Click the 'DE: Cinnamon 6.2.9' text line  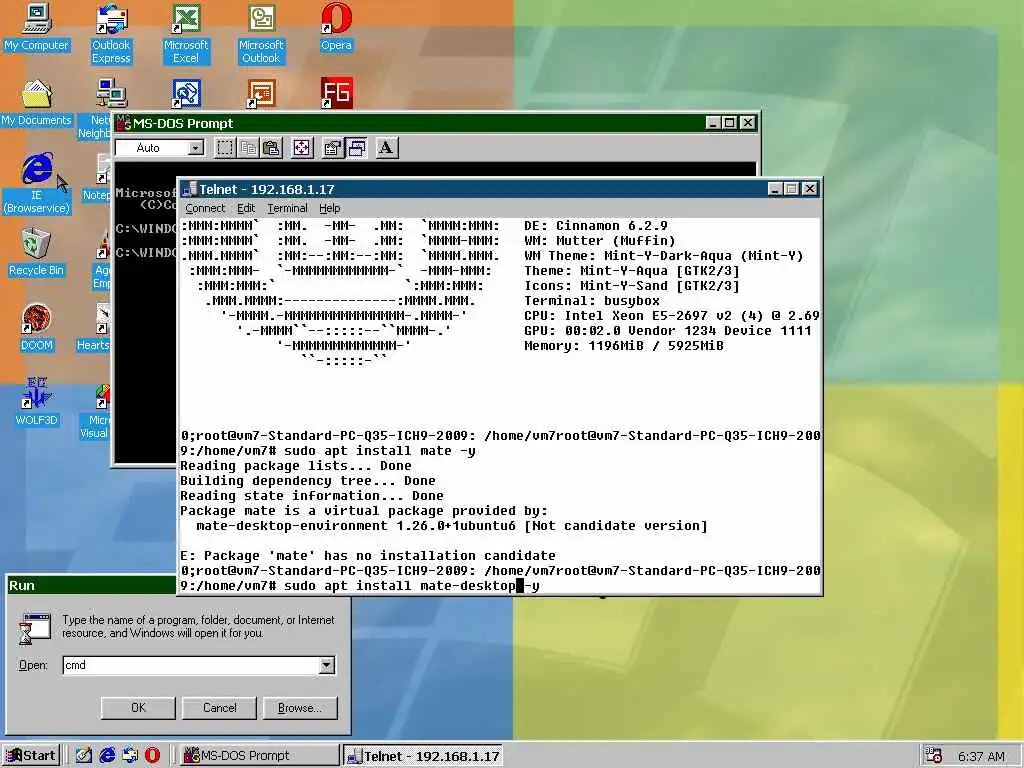596,226
